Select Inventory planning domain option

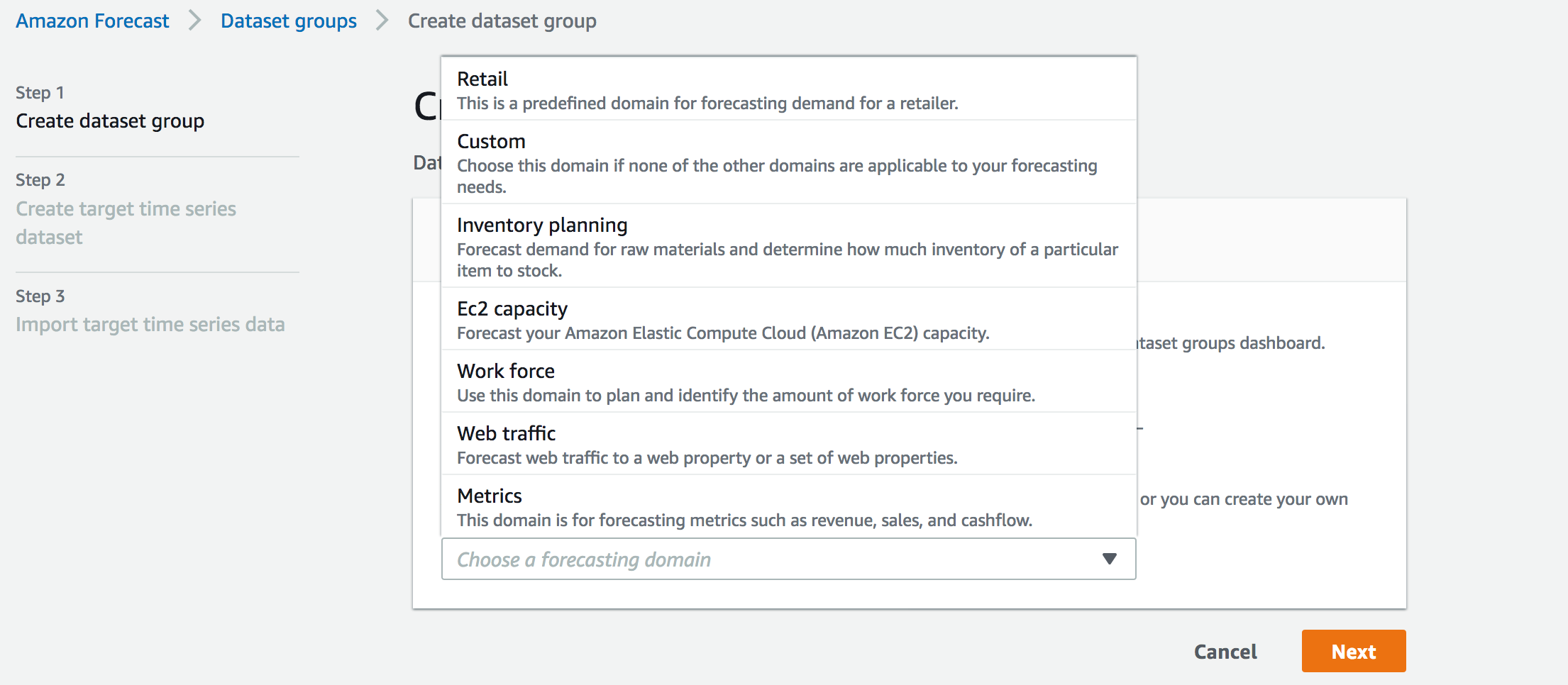pyautogui.click(x=789, y=246)
